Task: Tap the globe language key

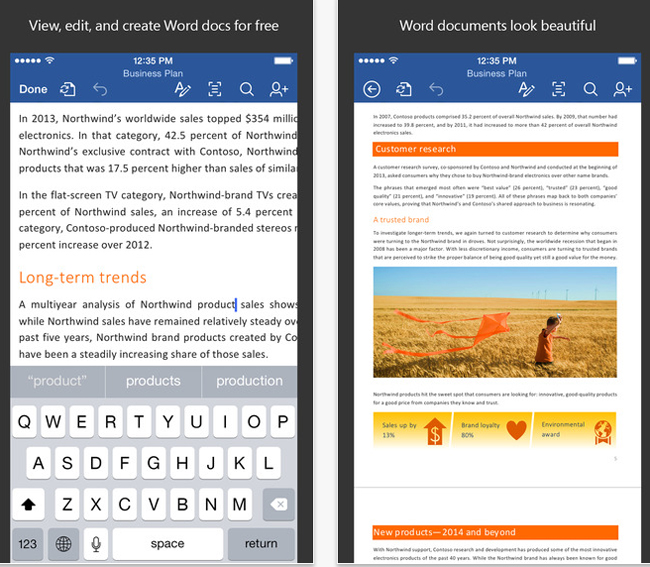Action: (63, 544)
